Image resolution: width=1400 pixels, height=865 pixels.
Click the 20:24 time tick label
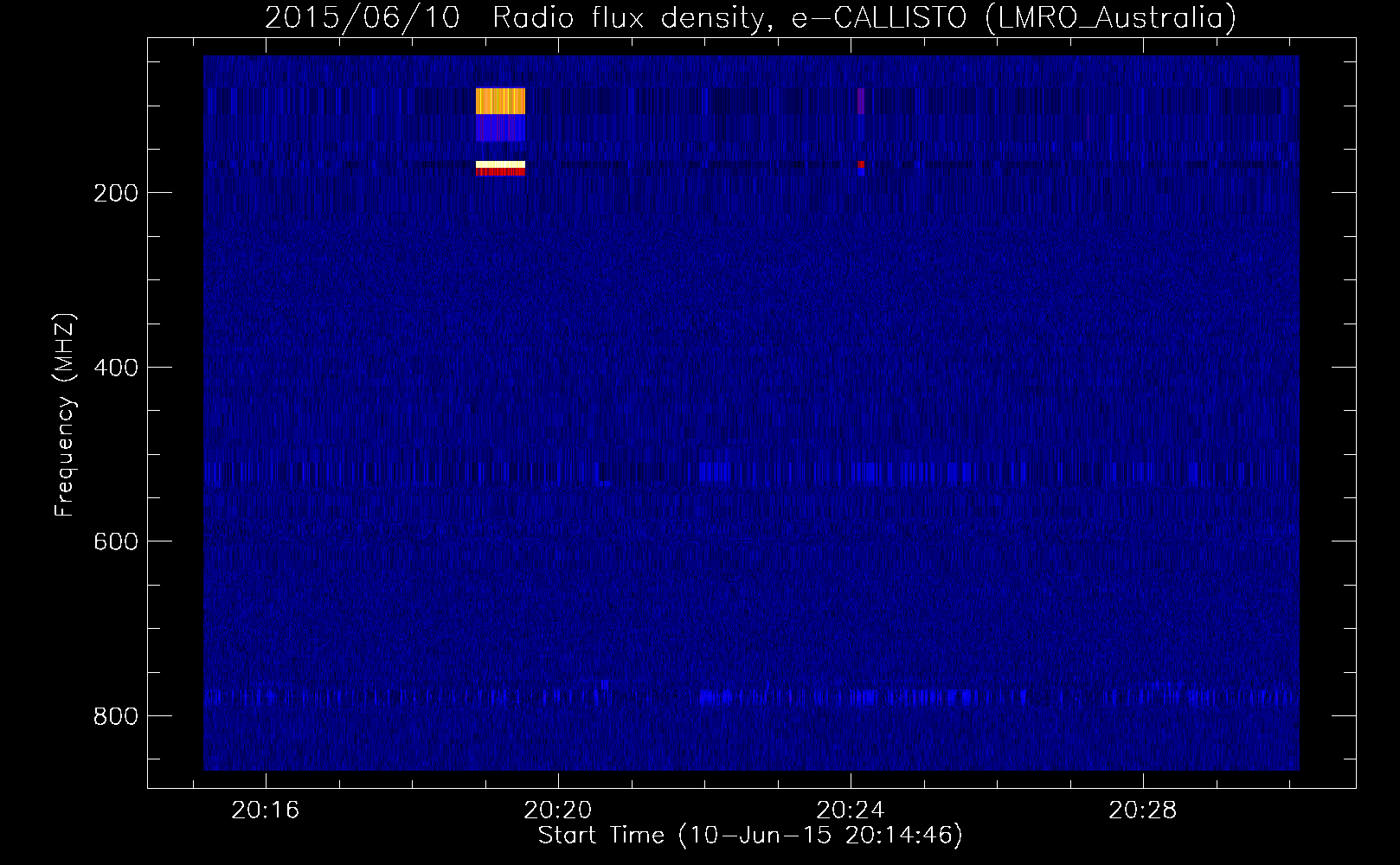click(x=851, y=810)
